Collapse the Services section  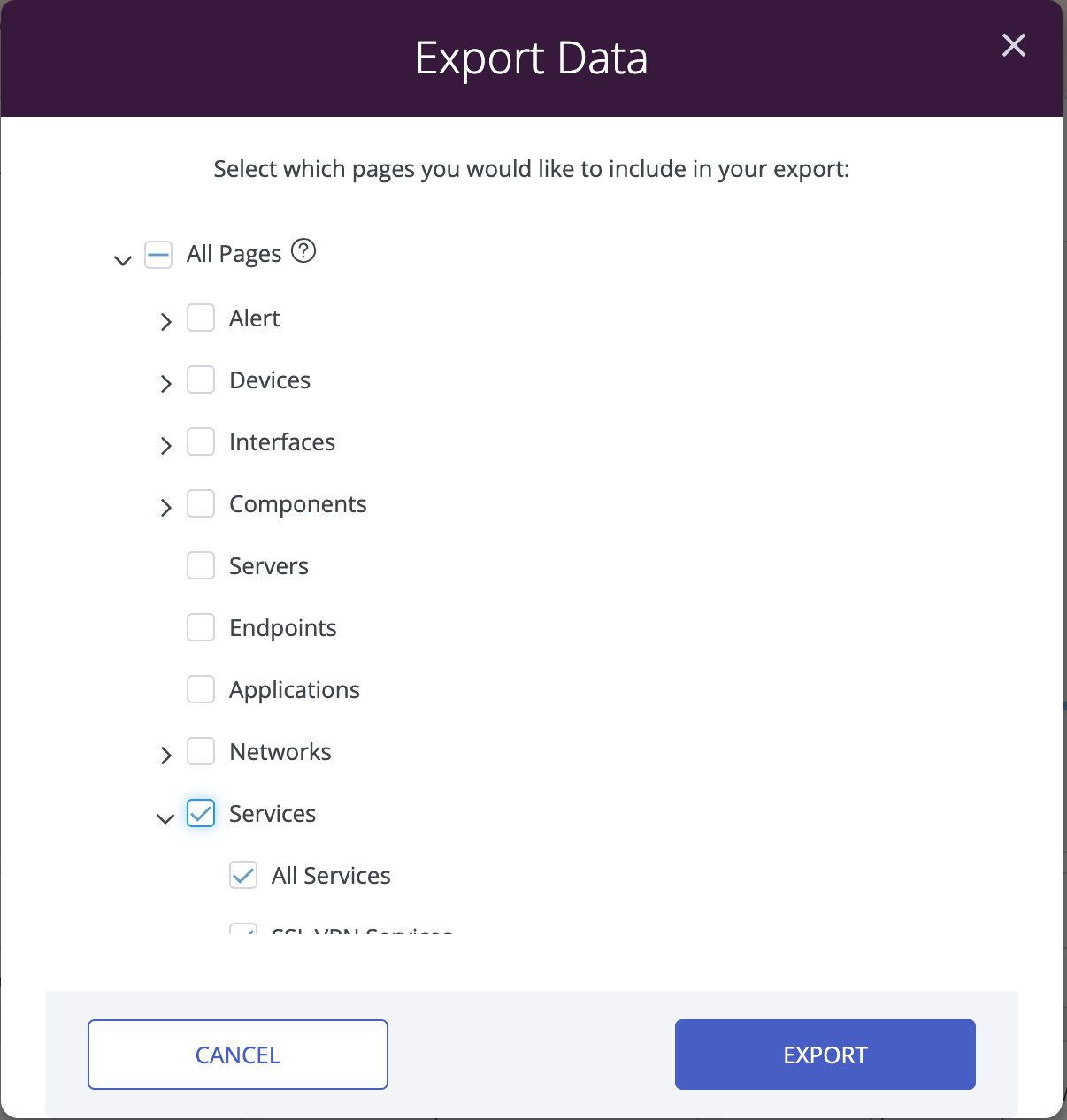click(x=165, y=818)
